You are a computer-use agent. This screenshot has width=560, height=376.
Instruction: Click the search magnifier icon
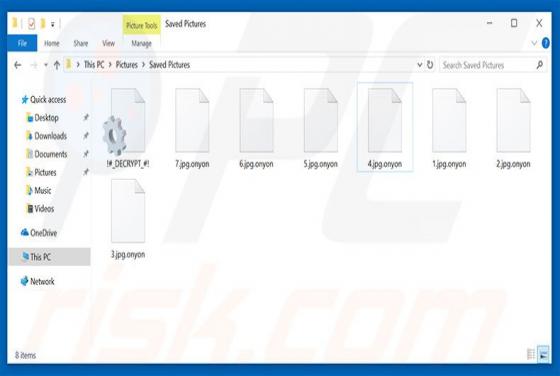pyautogui.click(x=540, y=65)
